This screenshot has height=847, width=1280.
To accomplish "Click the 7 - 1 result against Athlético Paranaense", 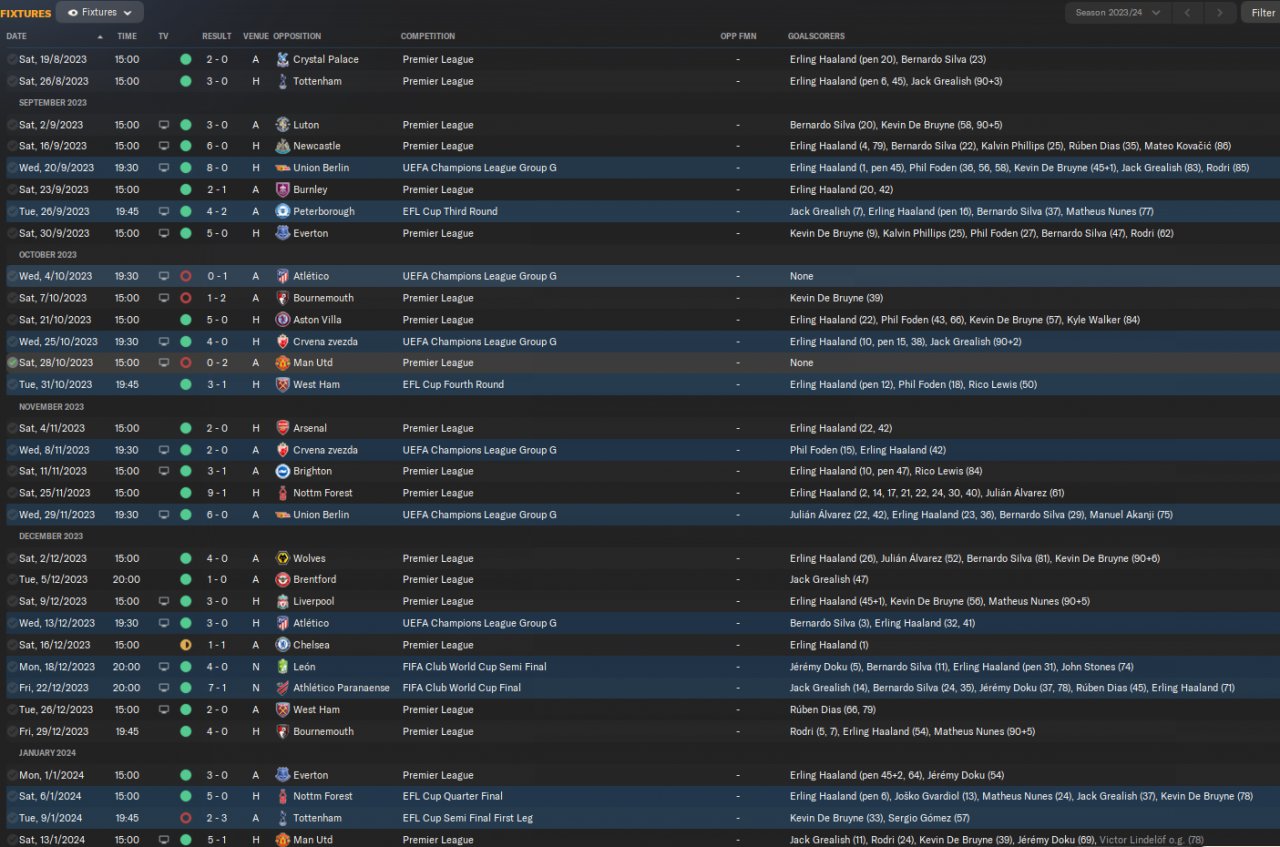I will coord(217,688).
